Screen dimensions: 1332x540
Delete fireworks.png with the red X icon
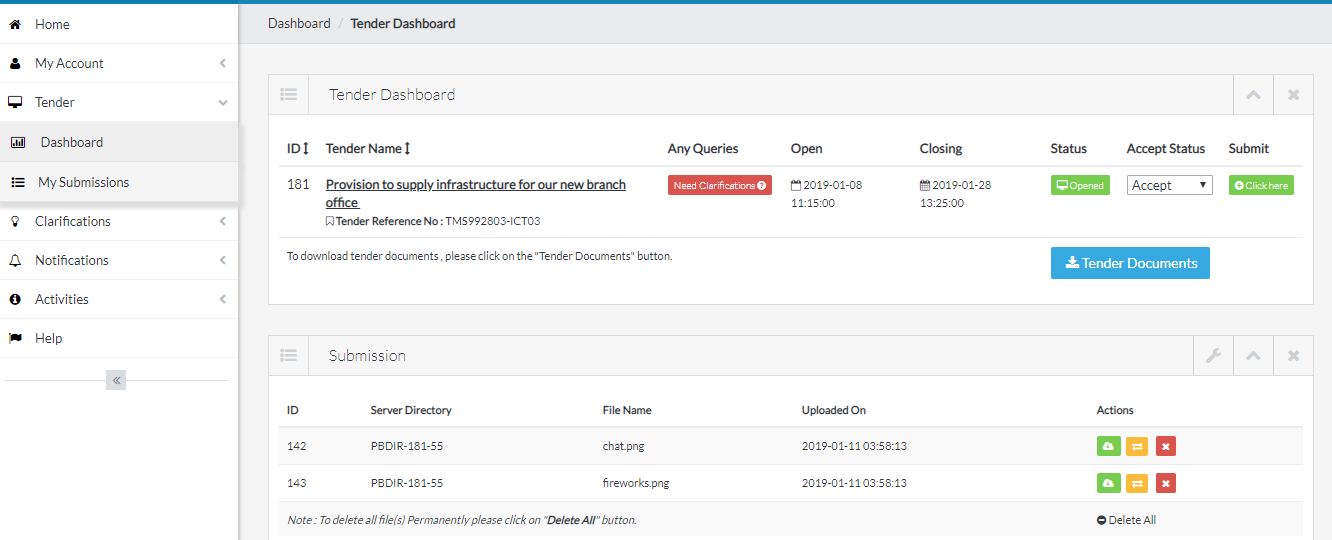pos(1166,484)
